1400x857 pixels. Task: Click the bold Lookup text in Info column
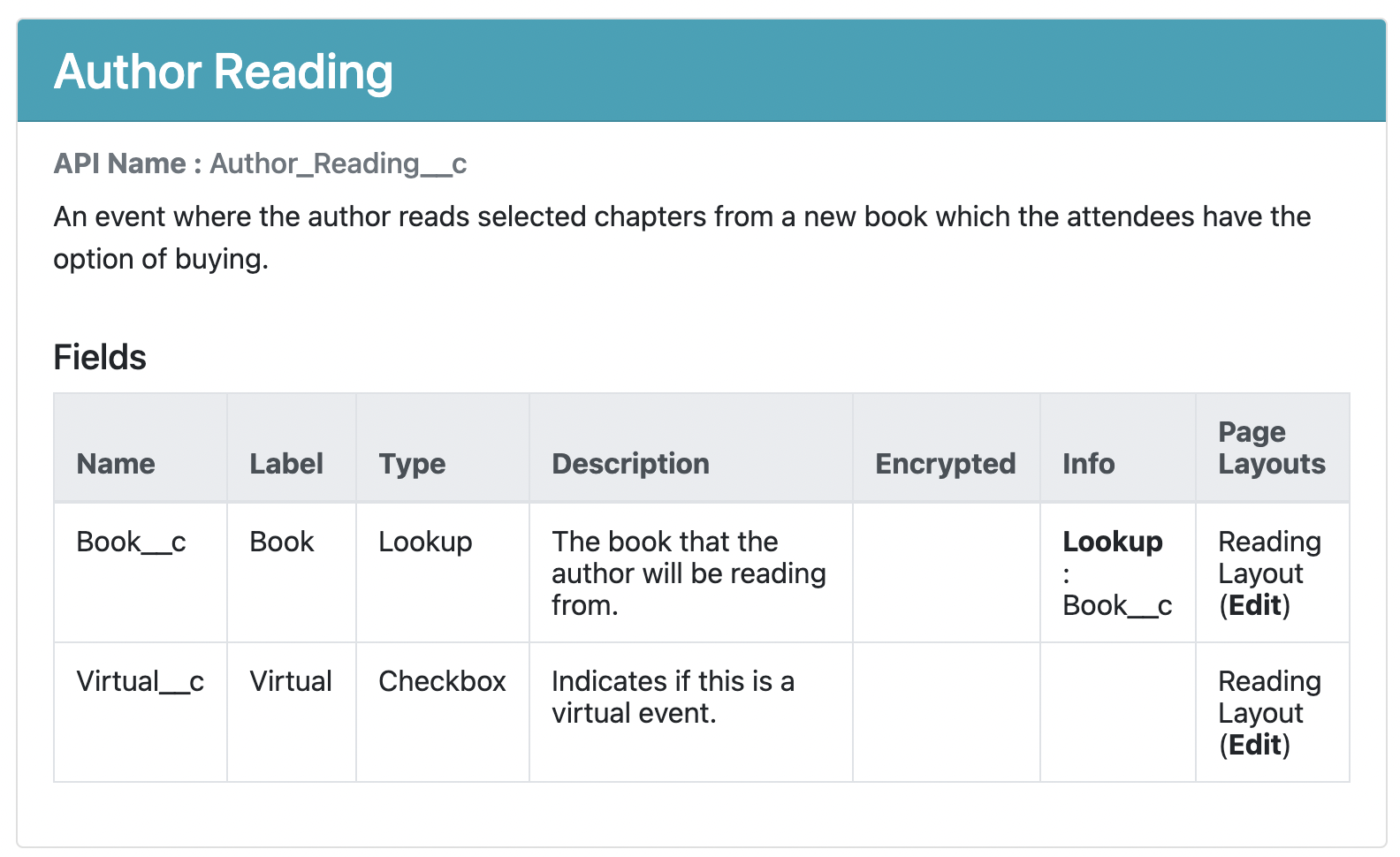click(1112, 542)
